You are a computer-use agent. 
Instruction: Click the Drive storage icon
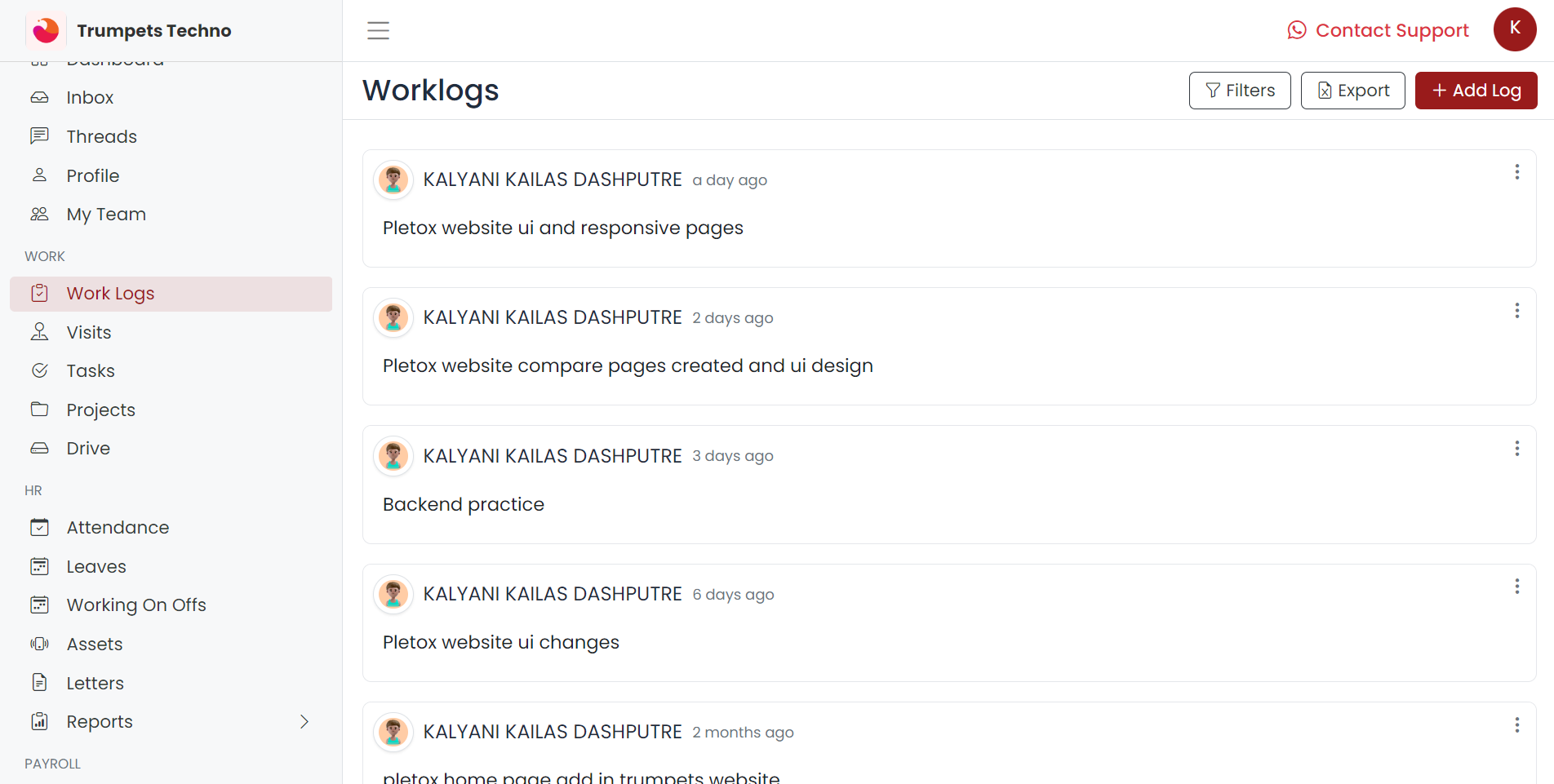(39, 449)
